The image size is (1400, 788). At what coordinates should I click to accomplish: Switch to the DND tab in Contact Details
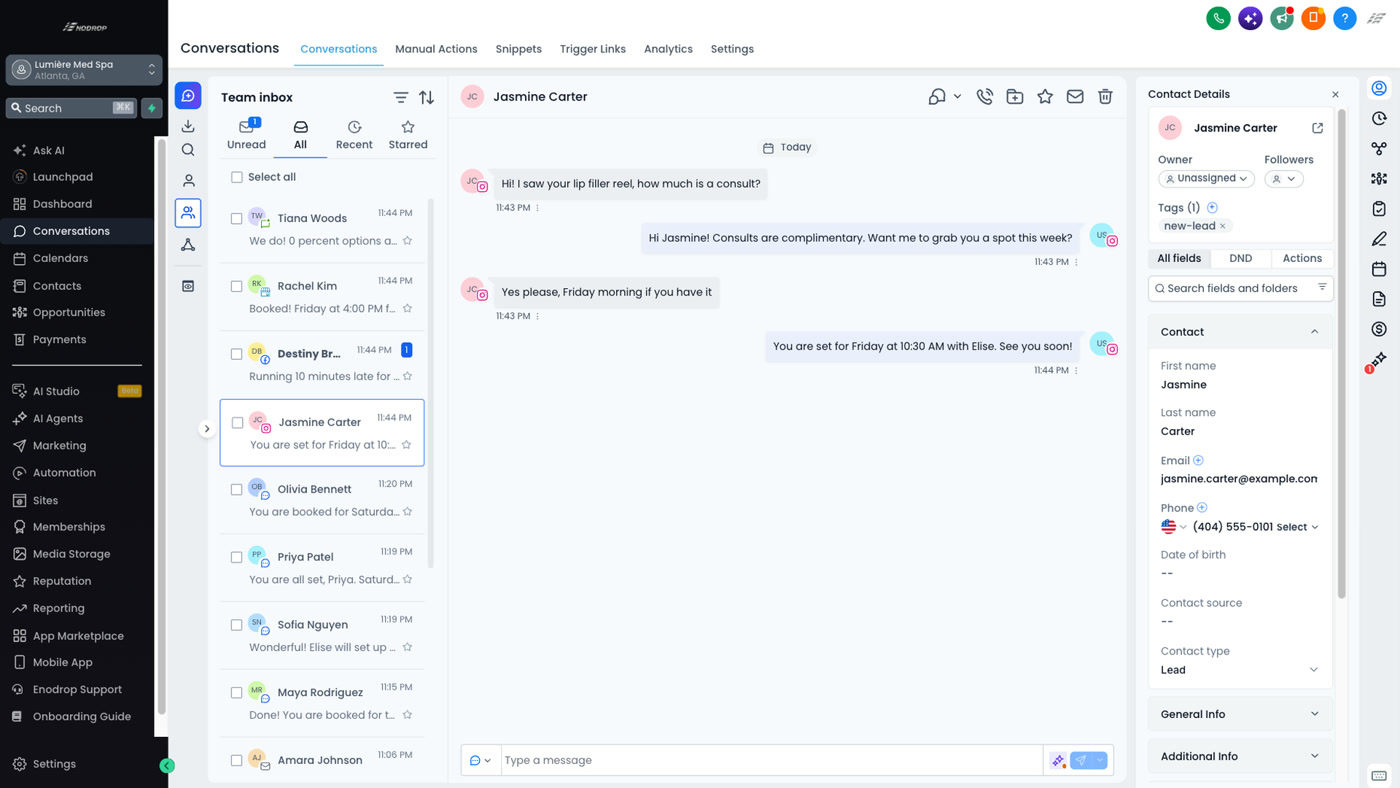(x=1240, y=258)
